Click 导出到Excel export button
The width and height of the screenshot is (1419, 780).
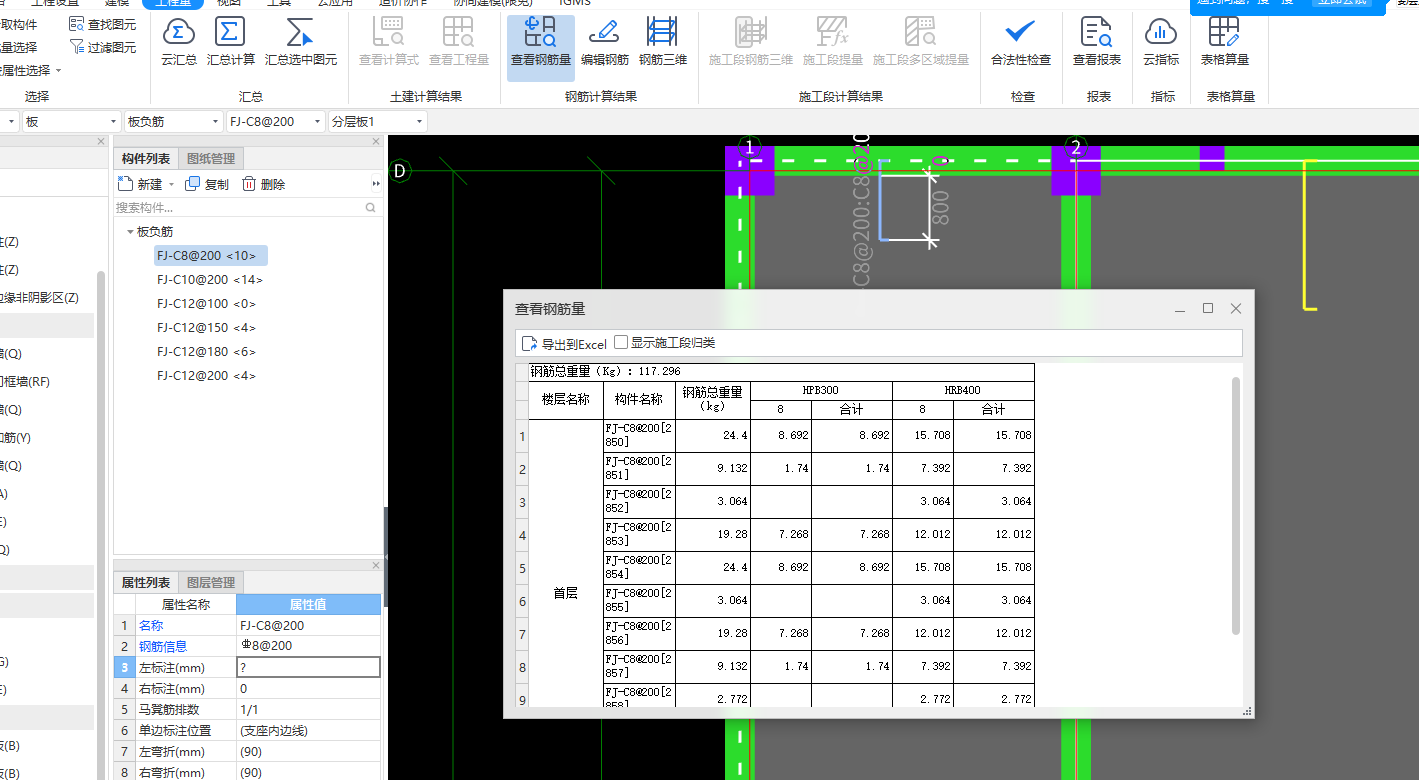pos(565,343)
